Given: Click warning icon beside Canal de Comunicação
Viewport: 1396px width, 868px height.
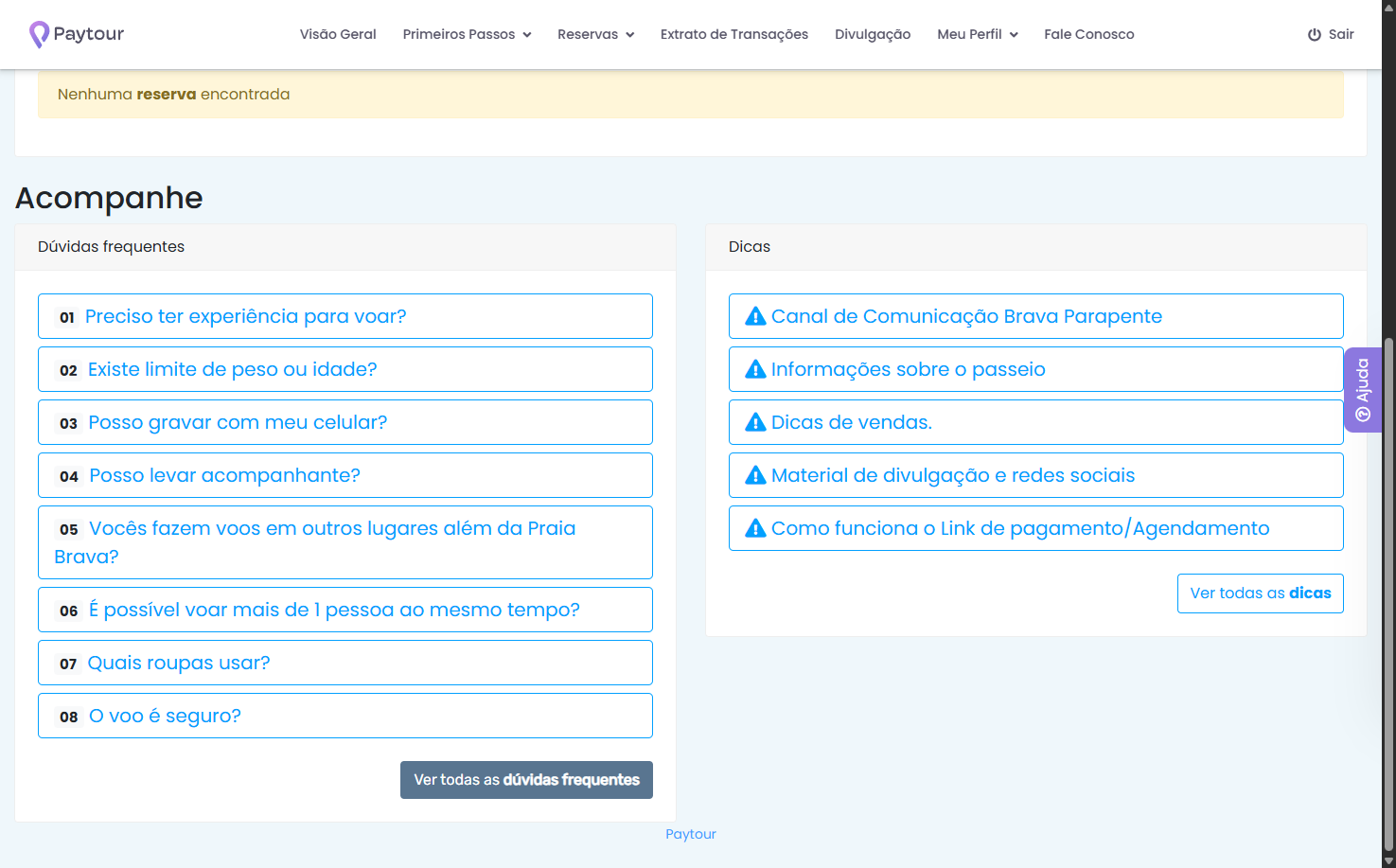Looking at the screenshot, I should (755, 316).
